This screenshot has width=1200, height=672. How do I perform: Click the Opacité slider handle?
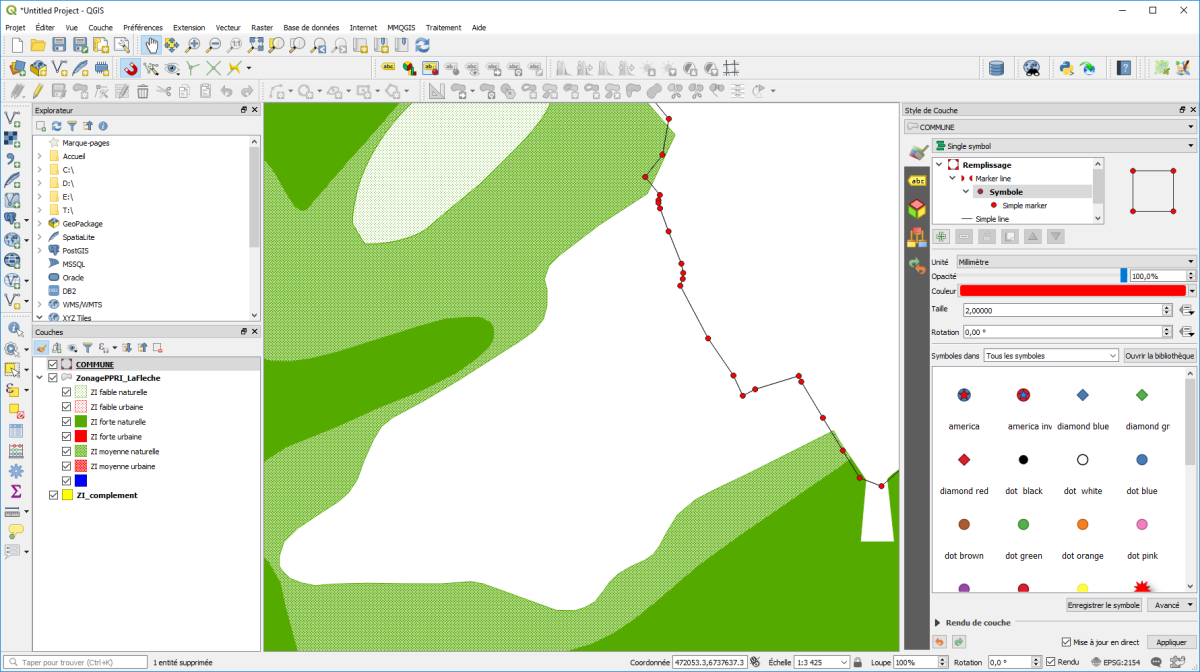[x=1124, y=275]
